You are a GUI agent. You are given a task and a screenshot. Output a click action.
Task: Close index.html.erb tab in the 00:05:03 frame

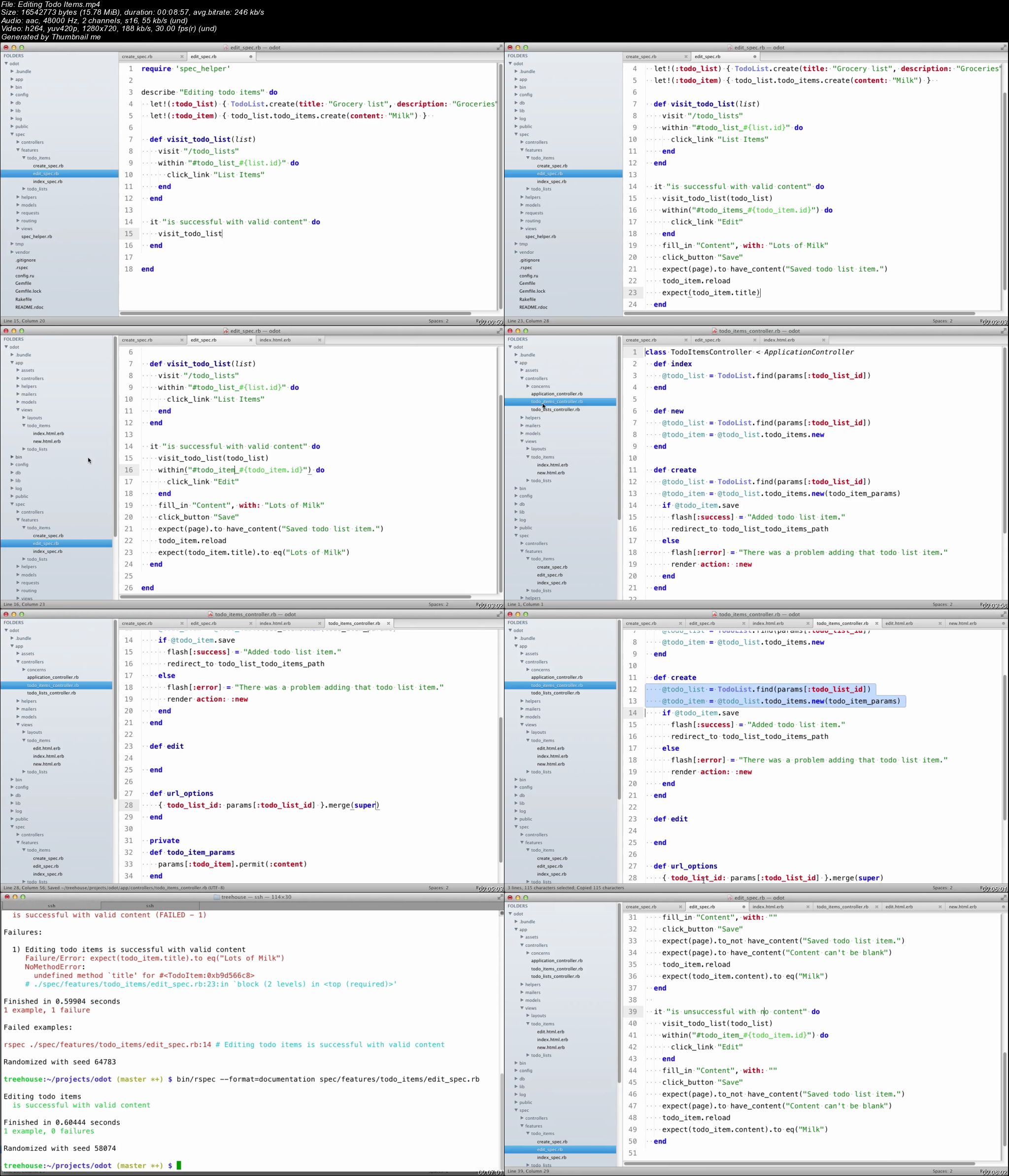pyautogui.click(x=319, y=623)
